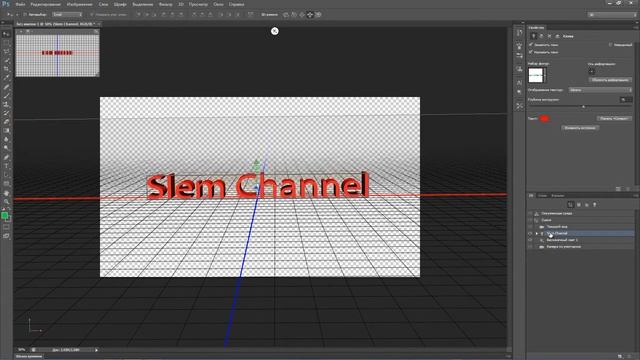The height and width of the screenshot is (360, 640).
Task: Open the 3D menu in menu bar
Action: tap(181, 4)
